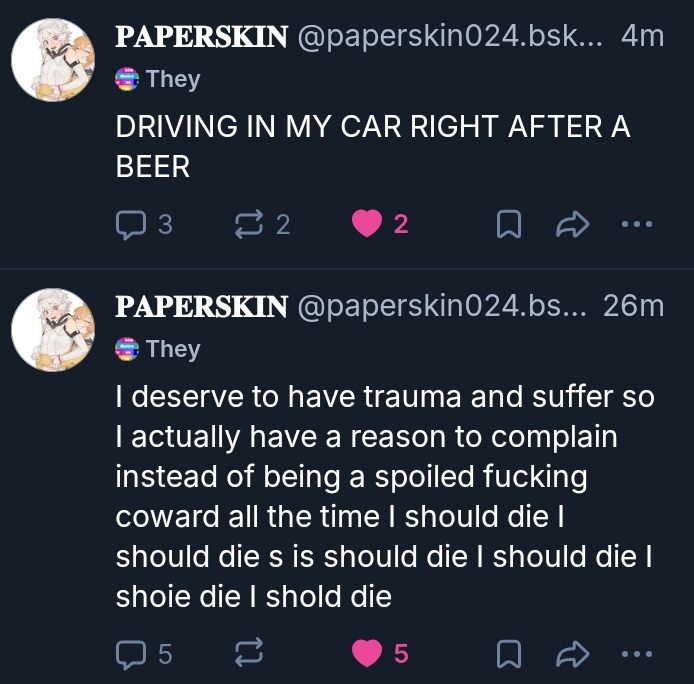Open the 4m timestamp link

point(641,37)
